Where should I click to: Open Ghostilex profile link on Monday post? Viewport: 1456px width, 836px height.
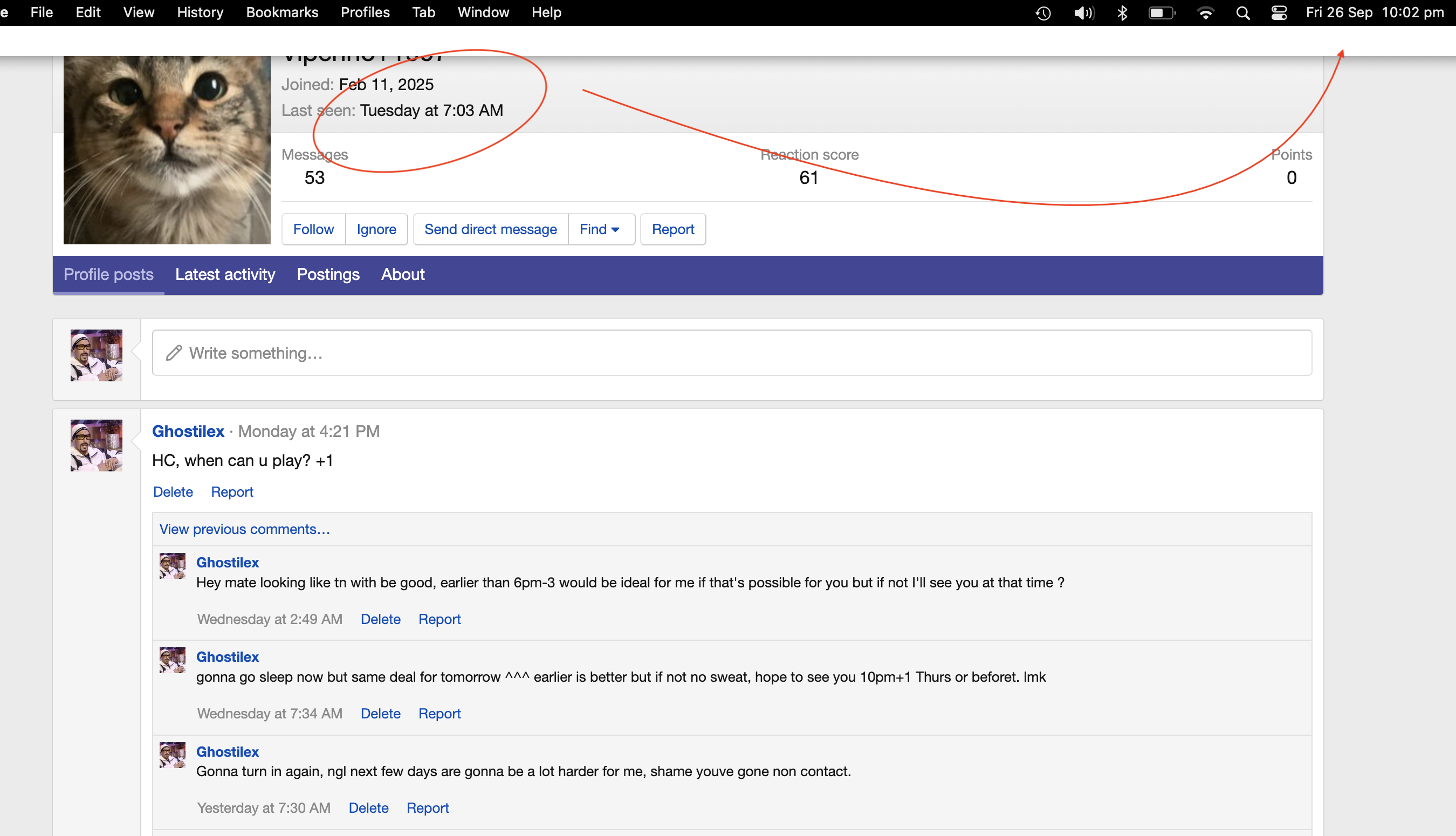(188, 431)
